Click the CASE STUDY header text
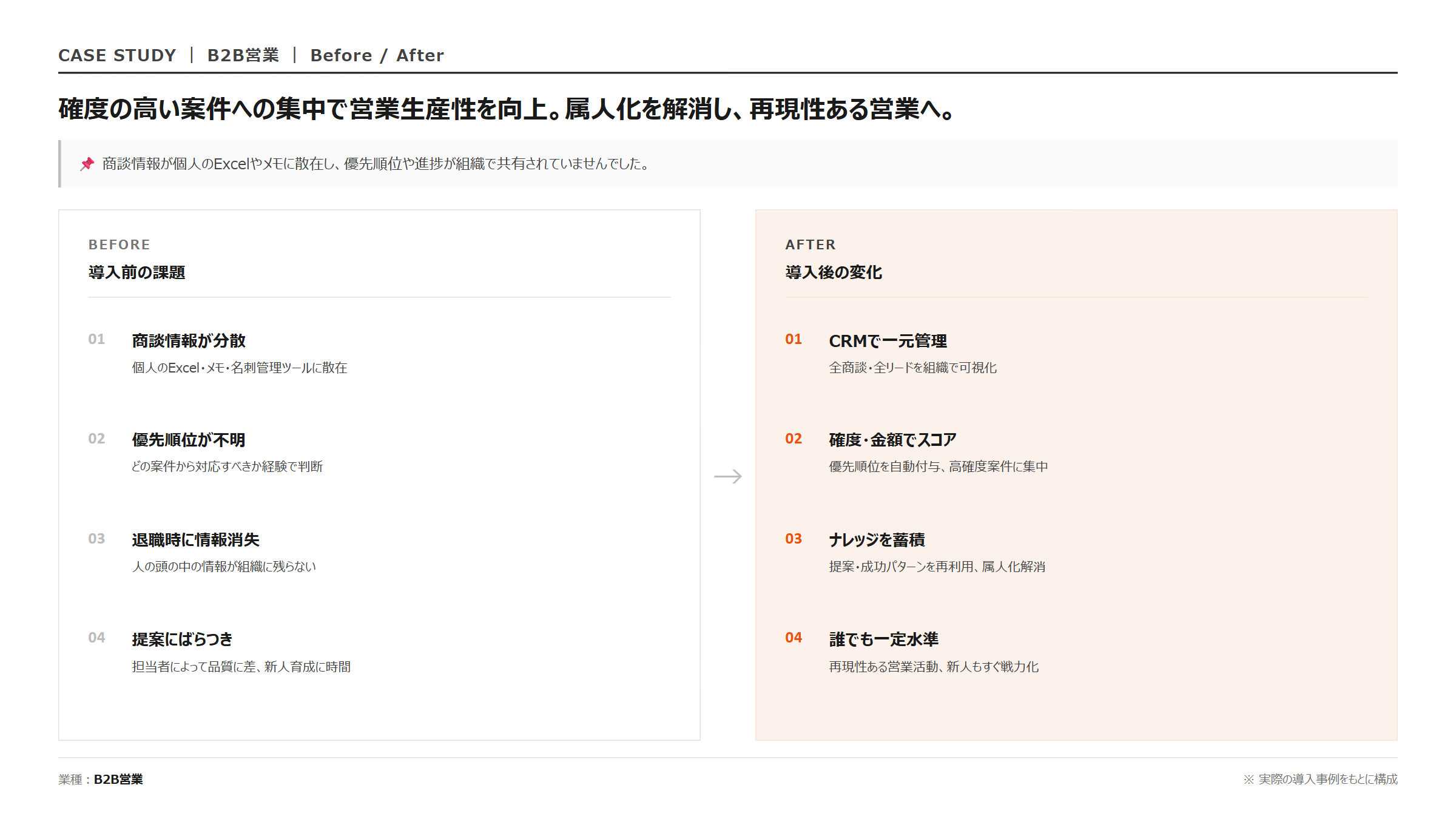Screen dimensions: 1456x819 tap(117, 55)
